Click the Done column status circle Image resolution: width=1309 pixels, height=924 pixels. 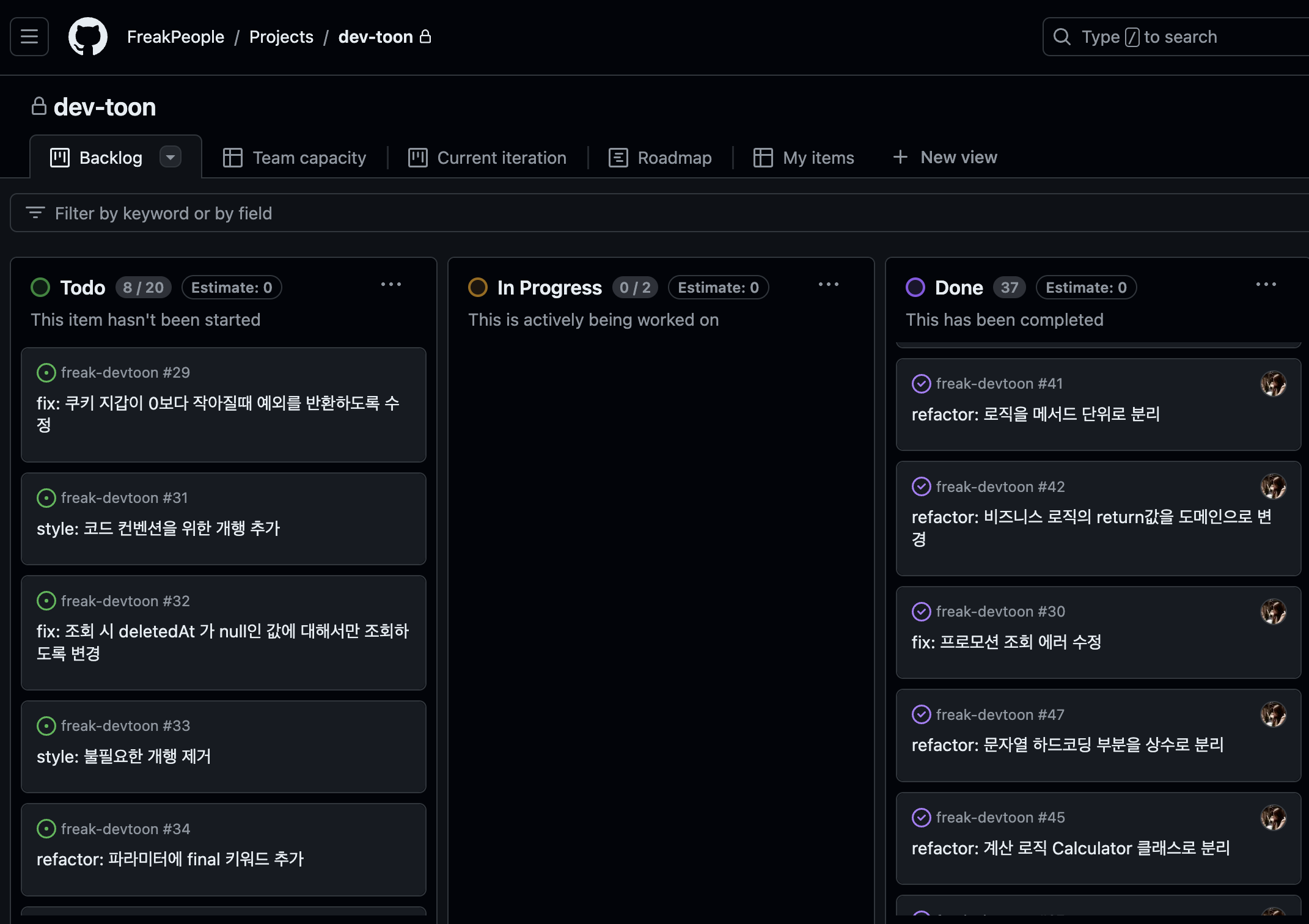point(915,287)
